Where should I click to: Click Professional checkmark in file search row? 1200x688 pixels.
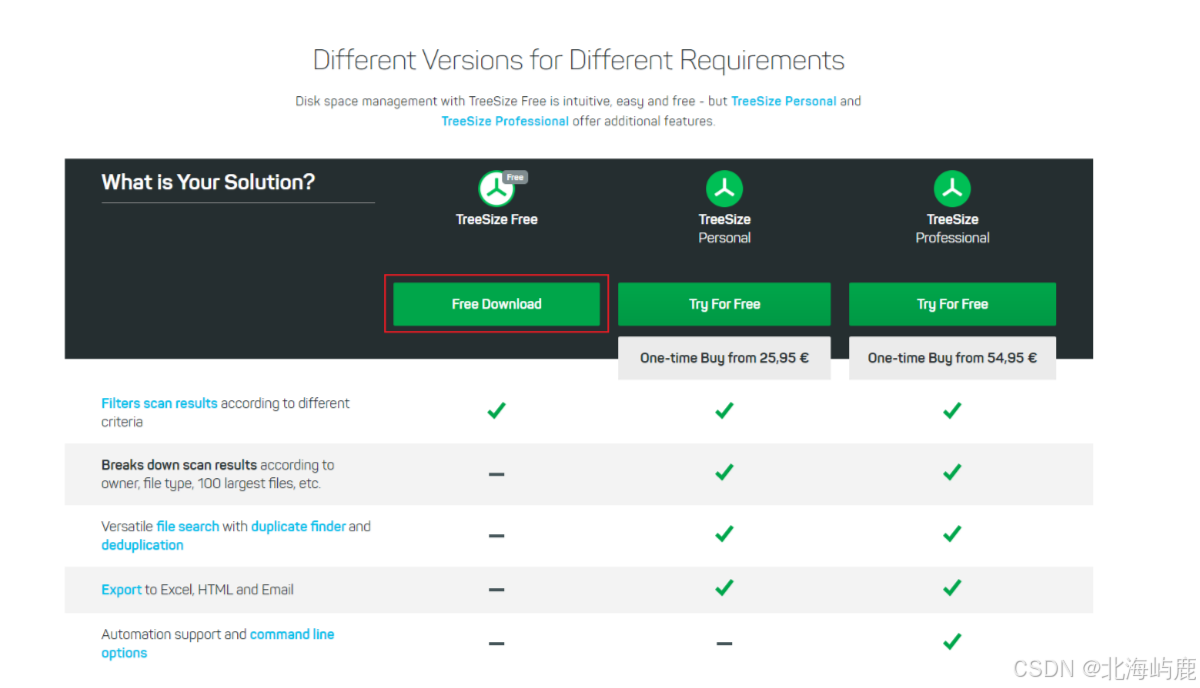[952, 534]
